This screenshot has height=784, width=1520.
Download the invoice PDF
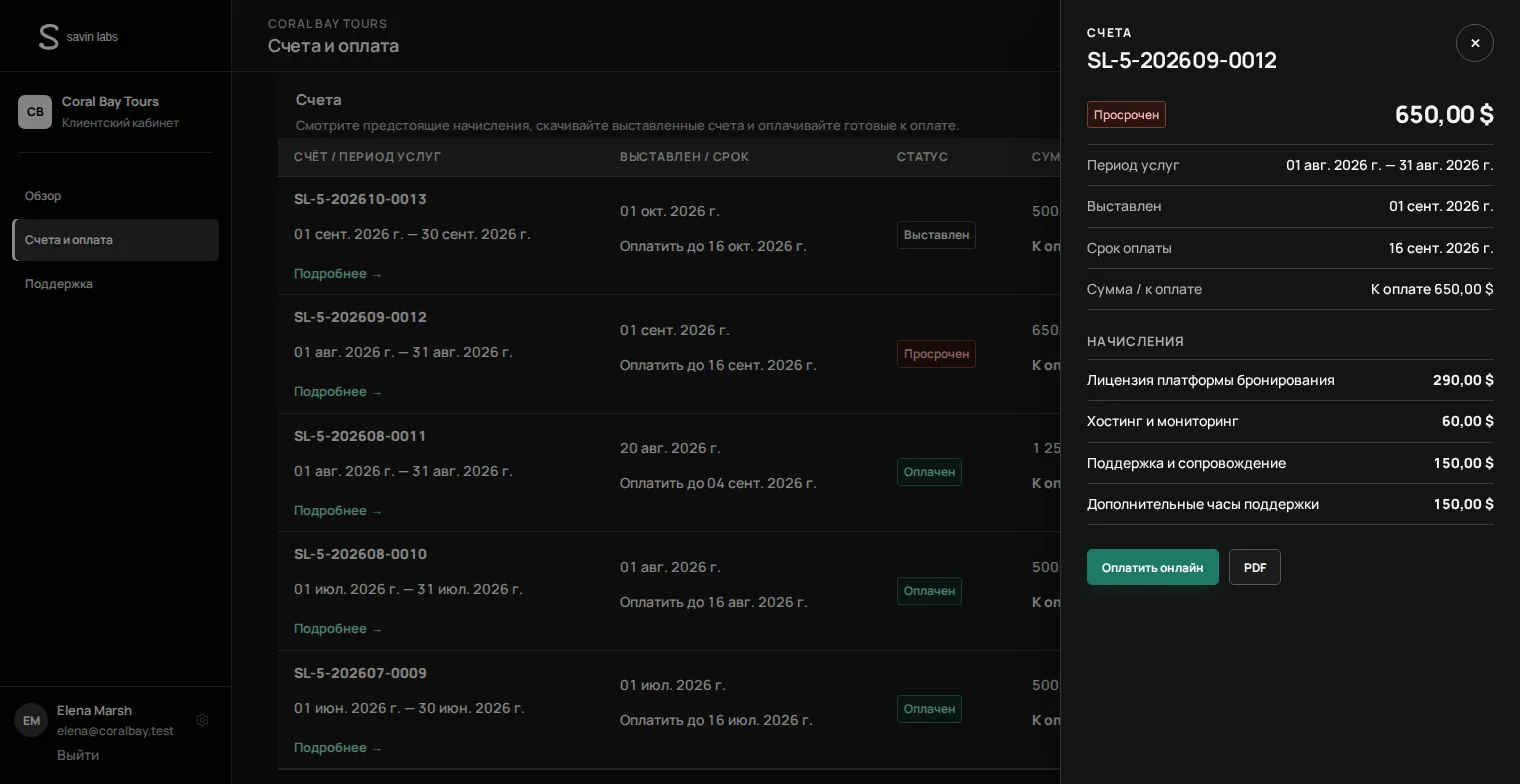[1254, 567]
